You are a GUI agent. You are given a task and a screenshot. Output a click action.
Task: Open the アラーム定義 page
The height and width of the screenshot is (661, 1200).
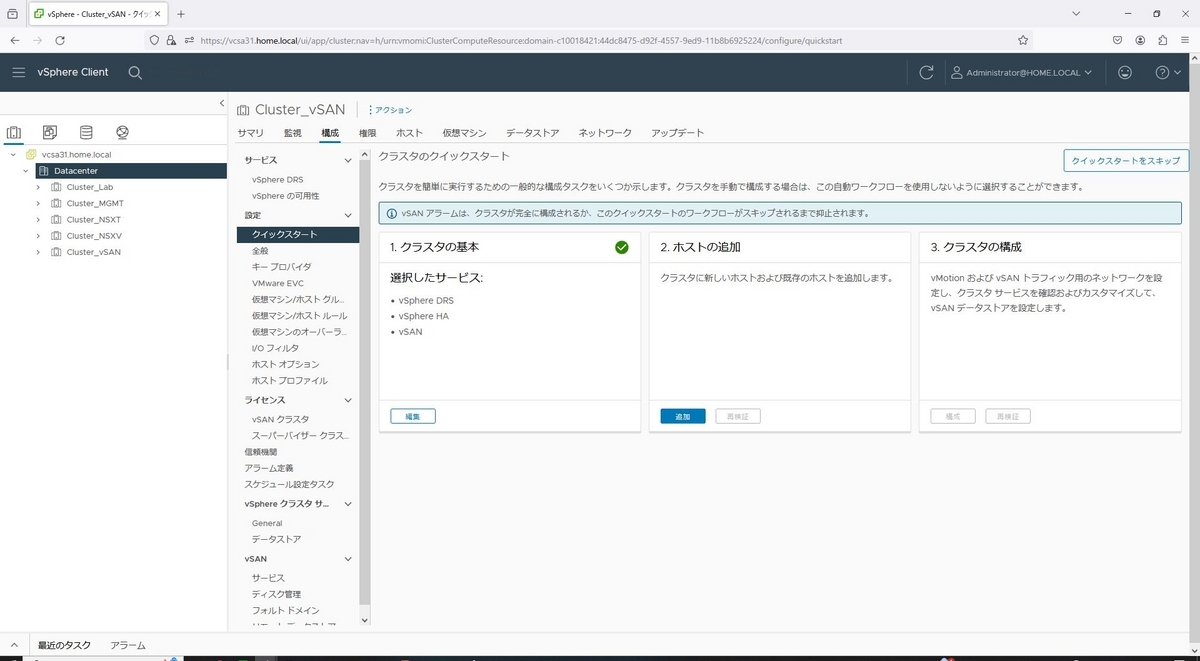pos(269,468)
